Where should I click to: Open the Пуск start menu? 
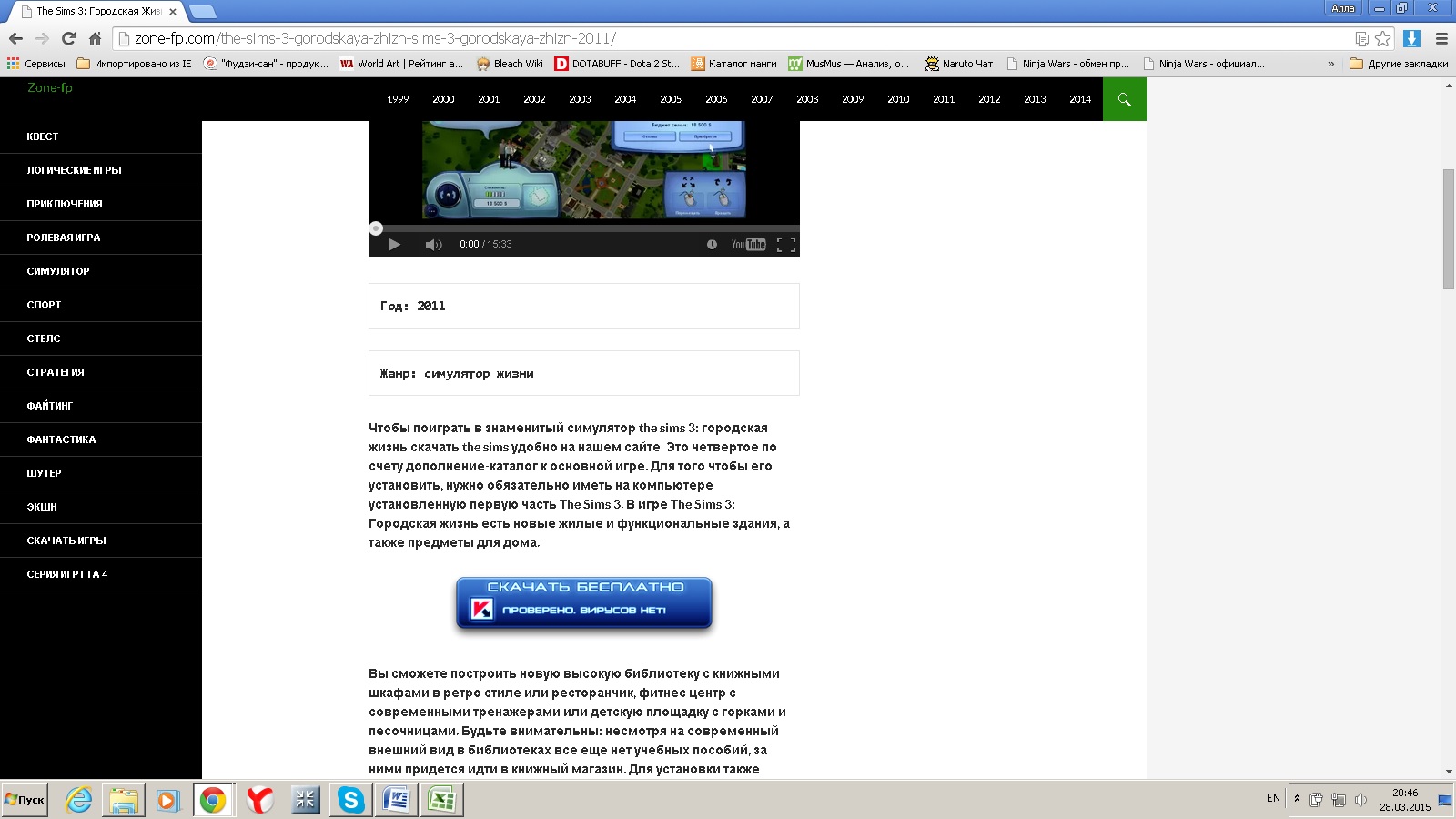(x=25, y=800)
